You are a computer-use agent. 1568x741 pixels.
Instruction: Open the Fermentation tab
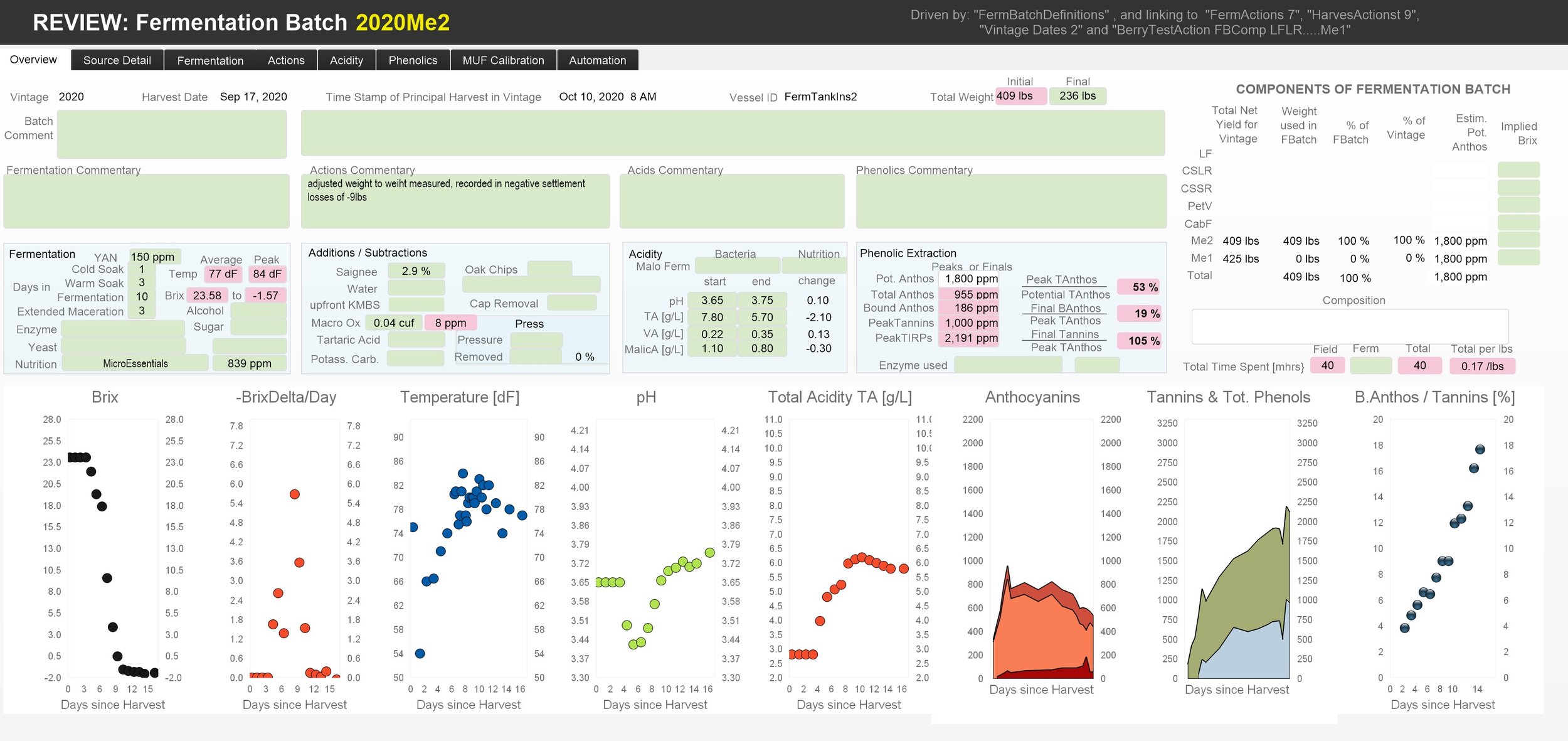(x=210, y=60)
